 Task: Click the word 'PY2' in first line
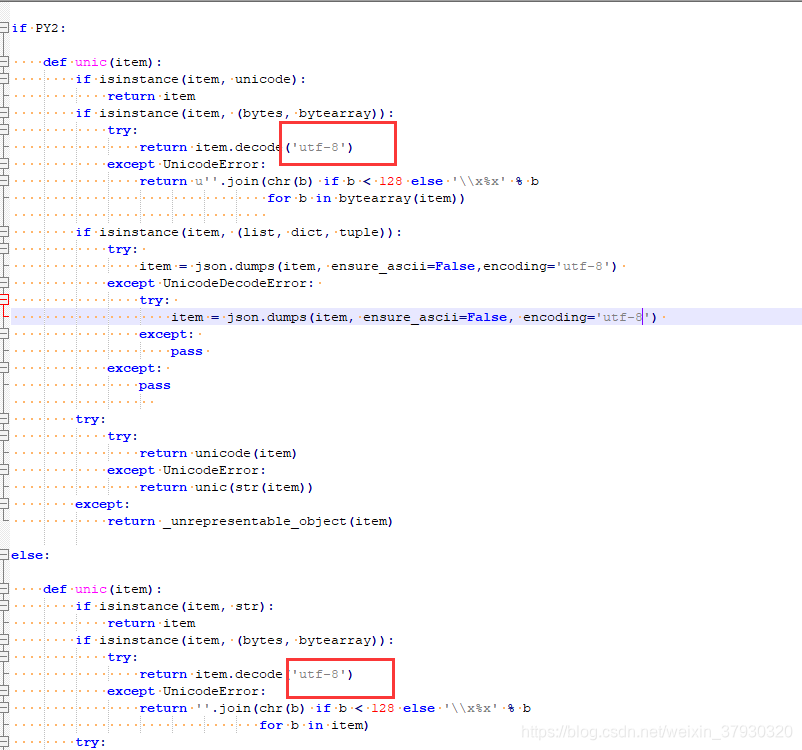click(47, 28)
